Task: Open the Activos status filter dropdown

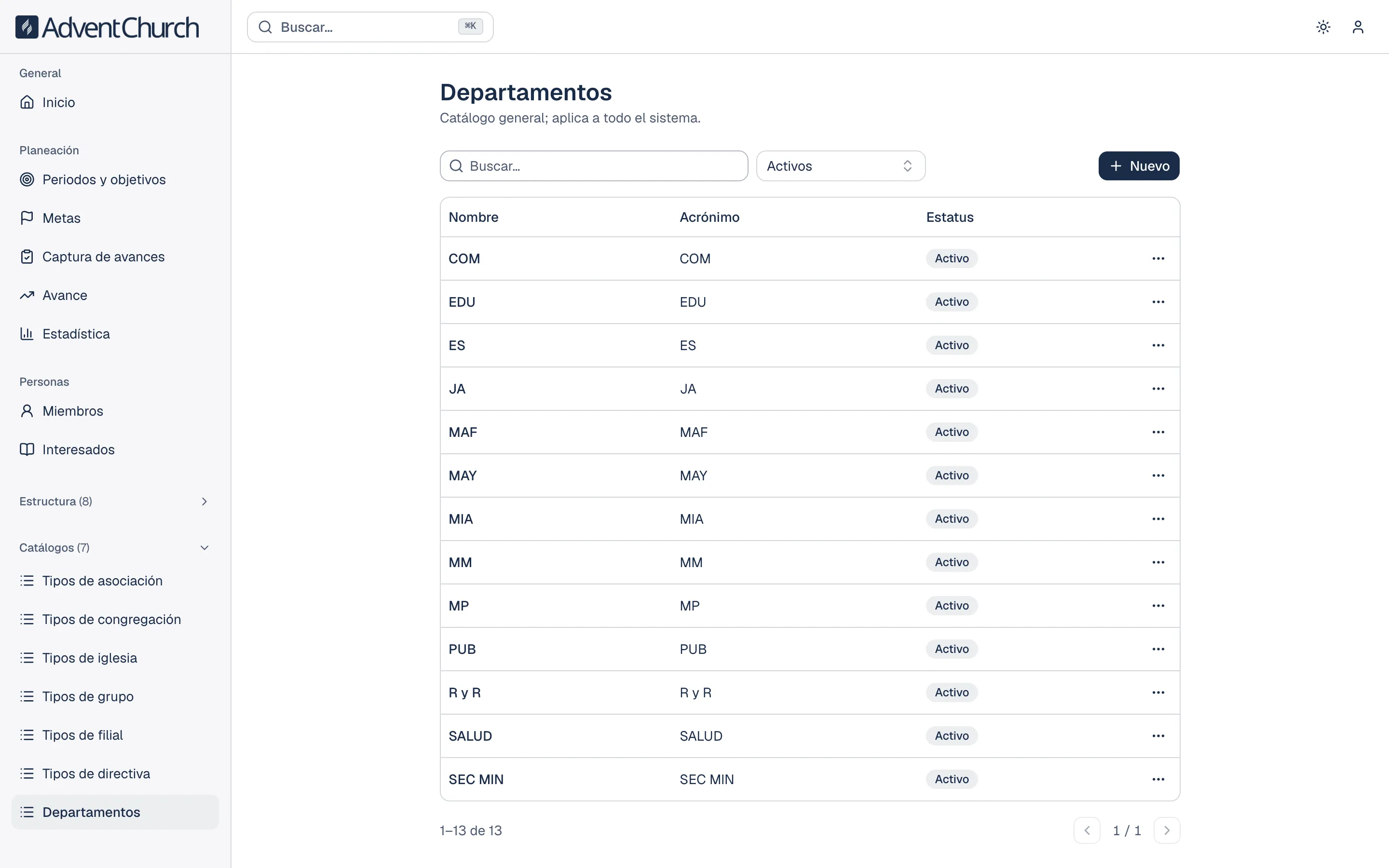Action: tap(840, 166)
